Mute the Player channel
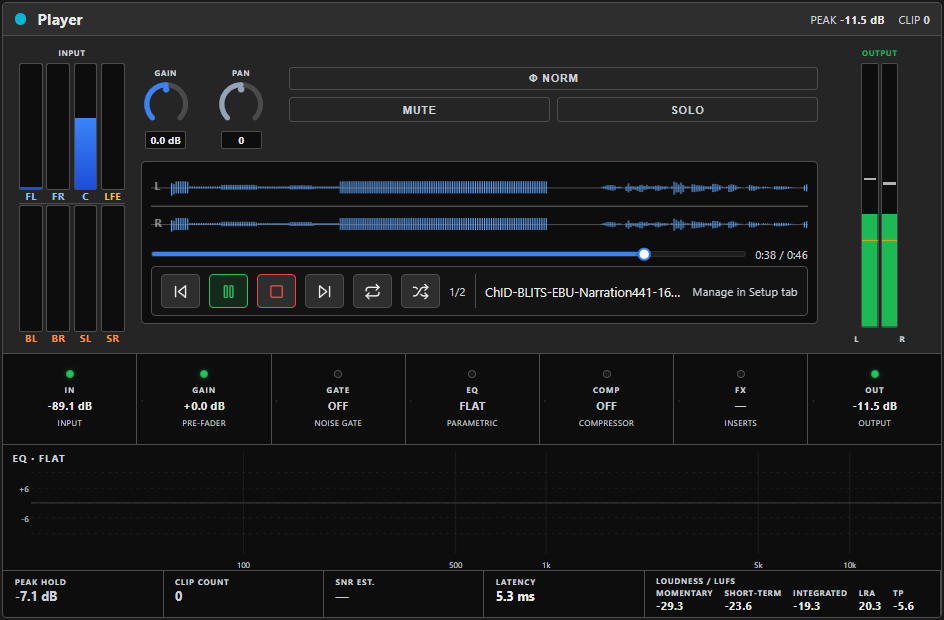This screenshot has width=944, height=620. tap(419, 110)
